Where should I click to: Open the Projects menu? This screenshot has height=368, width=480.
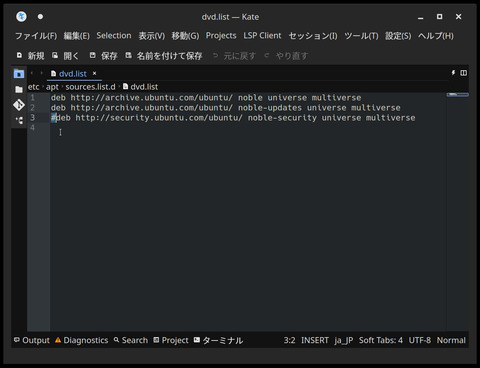click(221, 36)
